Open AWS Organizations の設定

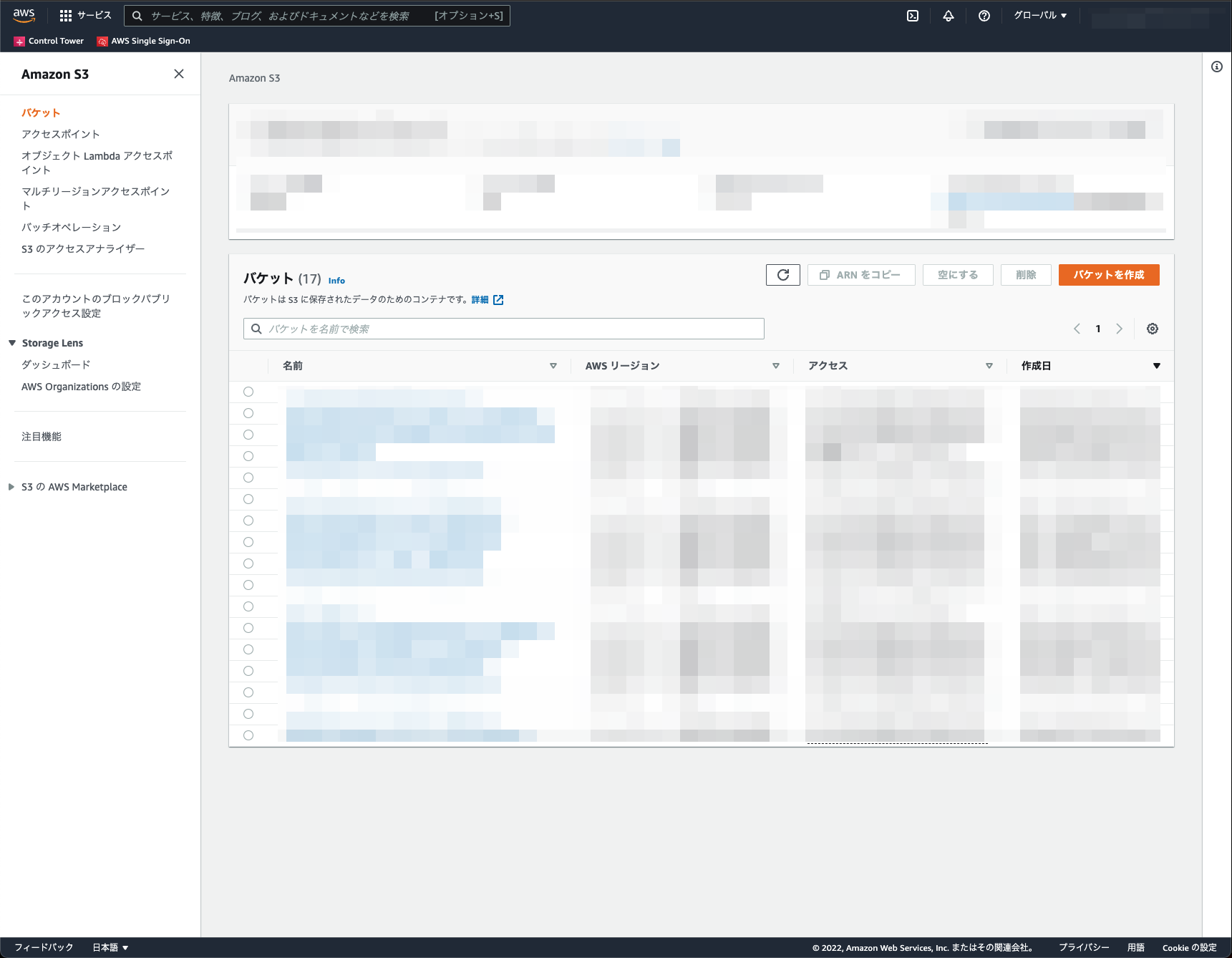(x=81, y=387)
